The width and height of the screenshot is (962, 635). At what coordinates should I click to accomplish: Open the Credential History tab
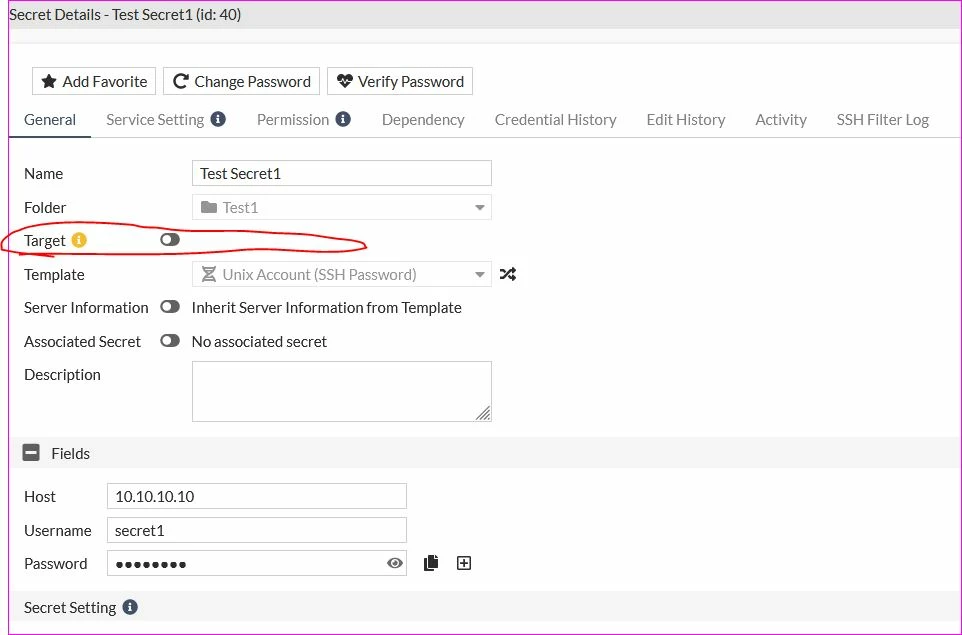(555, 120)
